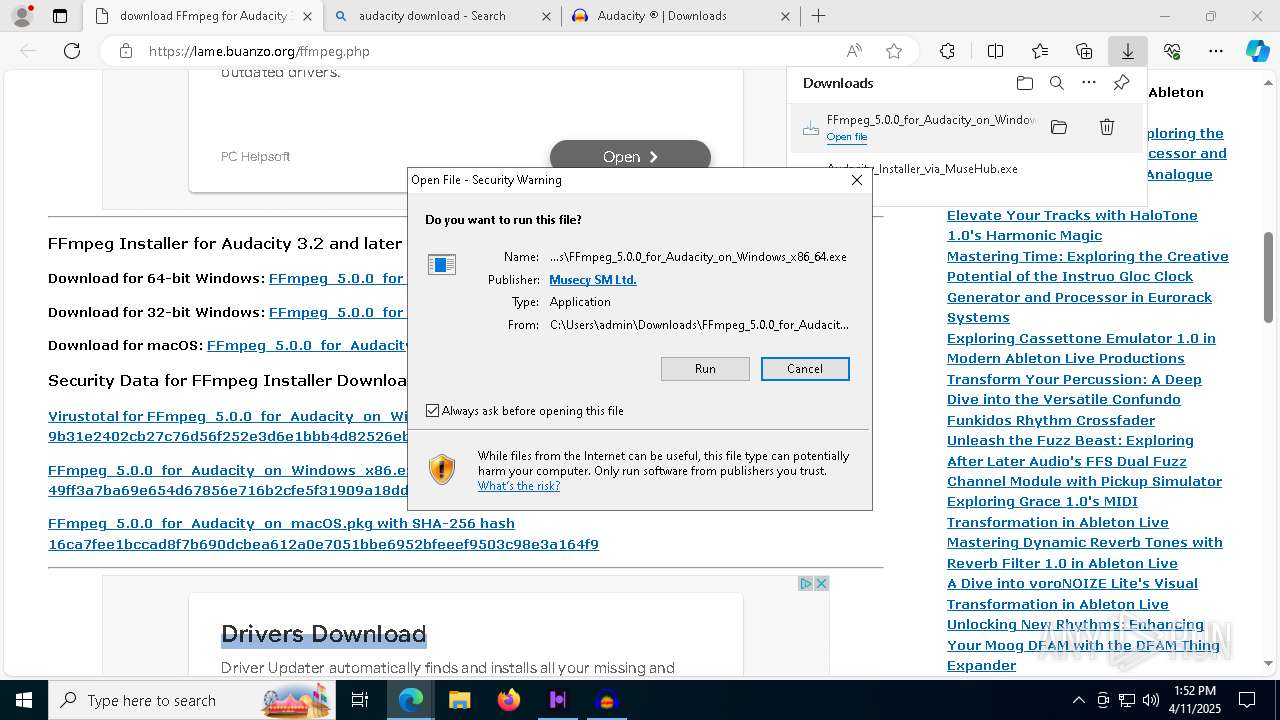
Task: Launch Firefox from the taskbar
Action: 509,700
